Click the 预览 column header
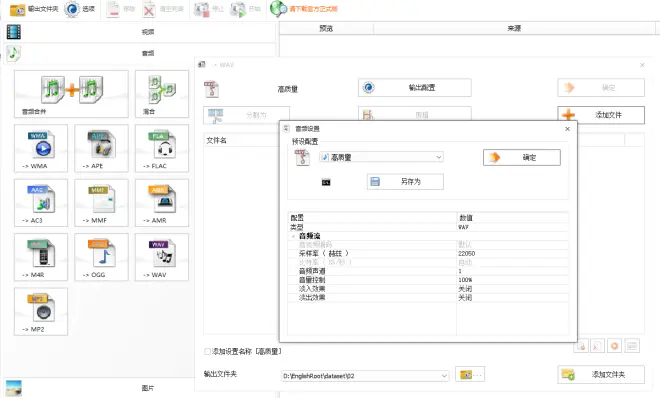This screenshot has height=398, width=660. click(326, 28)
